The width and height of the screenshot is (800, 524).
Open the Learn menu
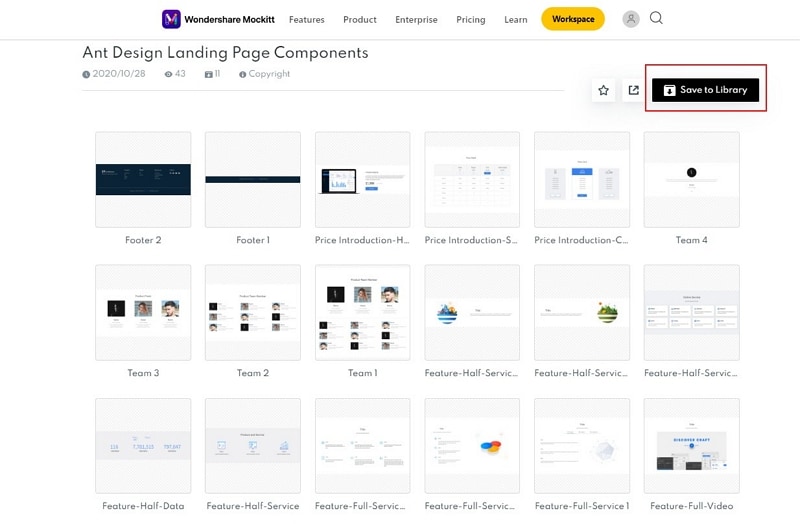point(515,19)
